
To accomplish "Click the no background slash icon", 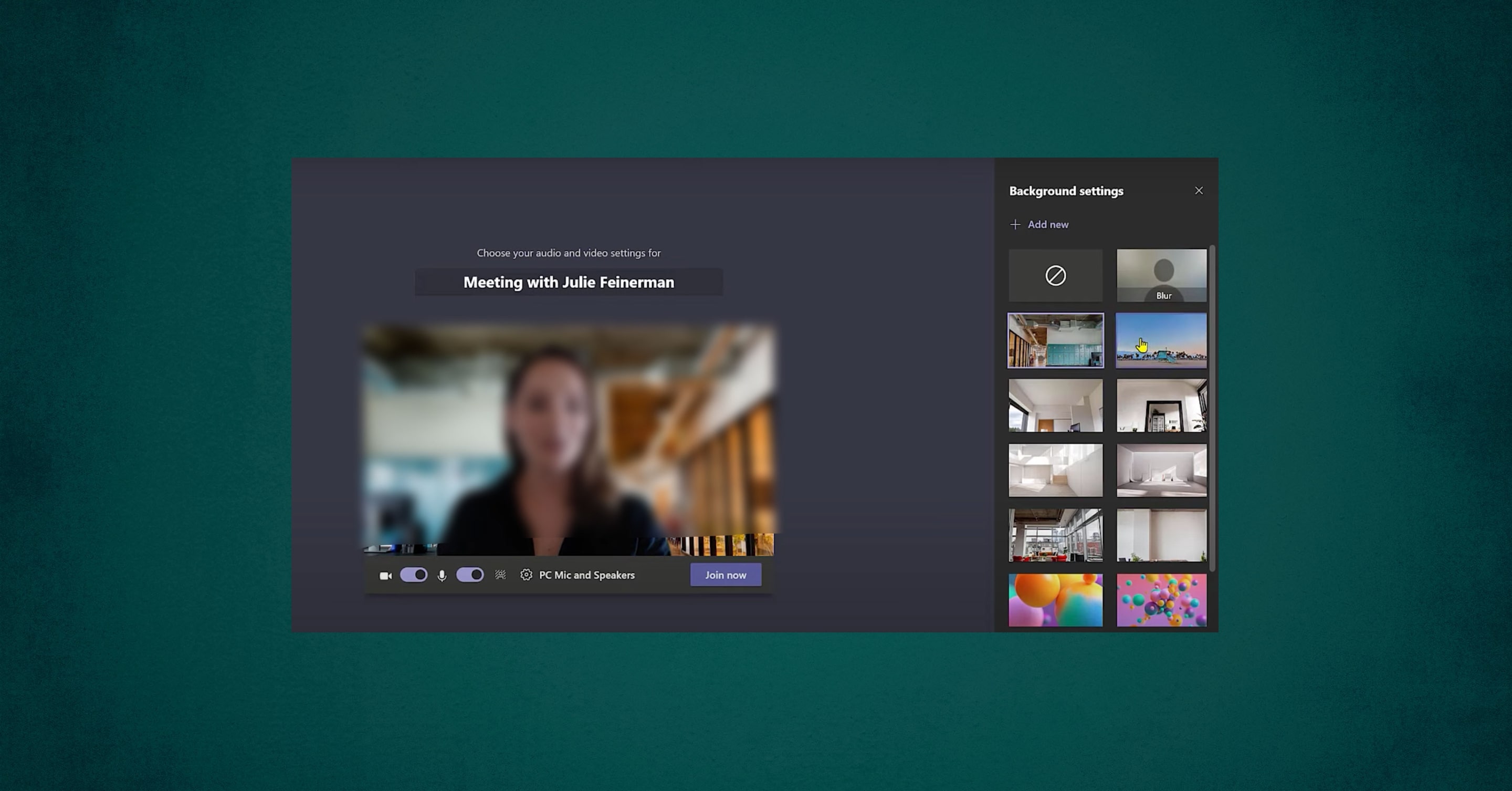I will click(1055, 275).
